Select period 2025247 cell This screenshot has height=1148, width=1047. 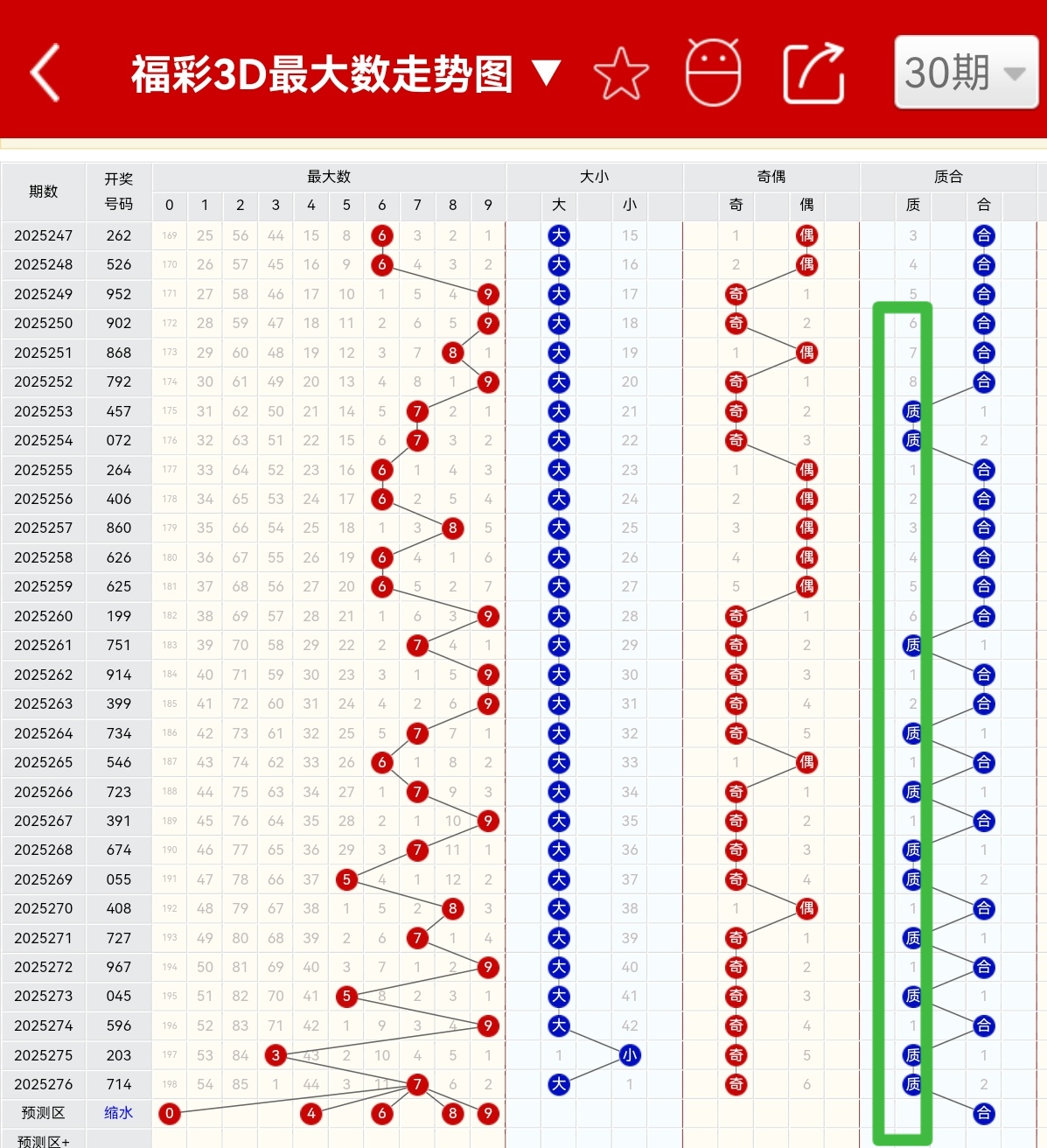tap(44, 235)
